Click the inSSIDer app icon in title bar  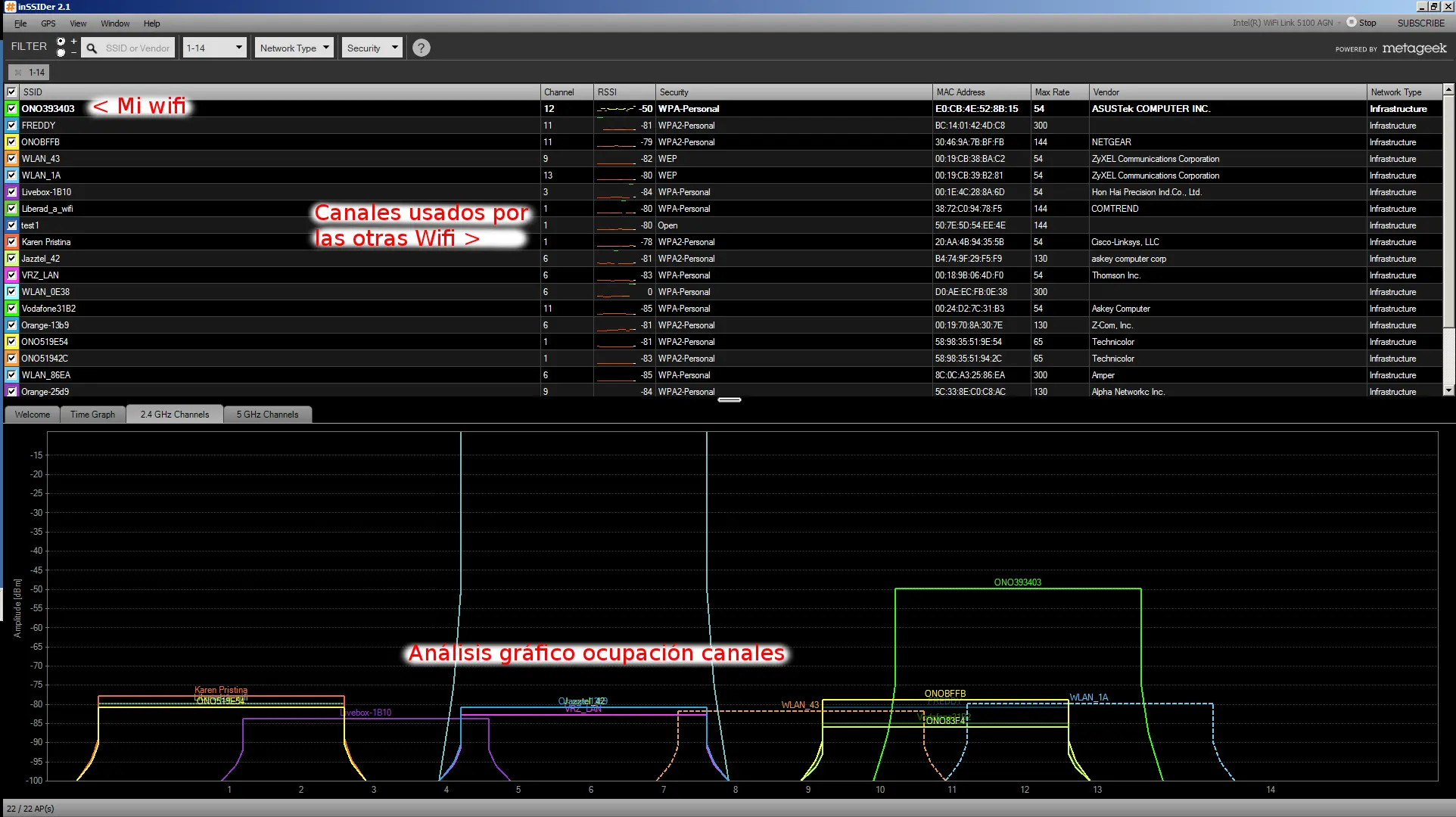pyautogui.click(x=10, y=7)
